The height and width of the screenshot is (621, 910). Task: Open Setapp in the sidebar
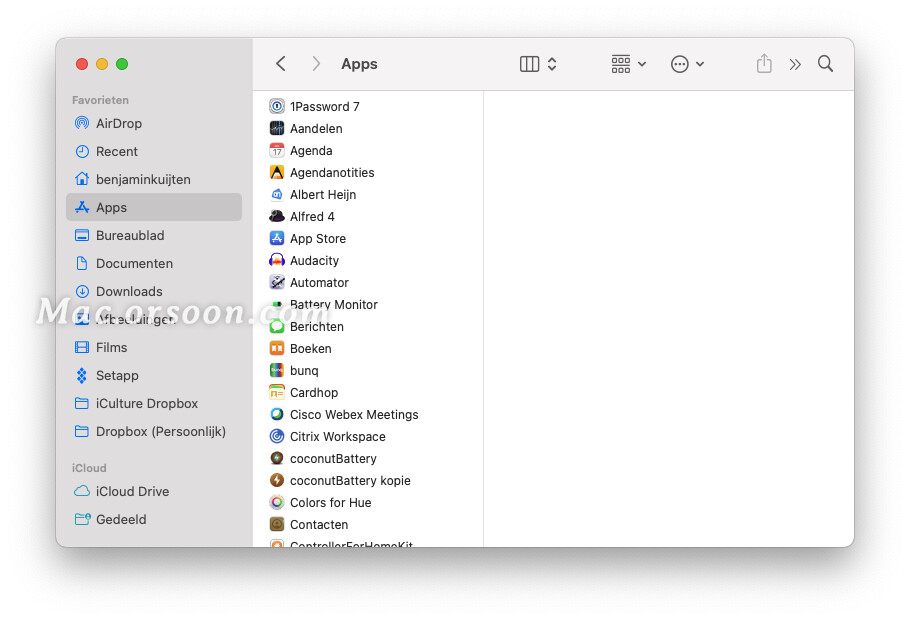[154, 376]
